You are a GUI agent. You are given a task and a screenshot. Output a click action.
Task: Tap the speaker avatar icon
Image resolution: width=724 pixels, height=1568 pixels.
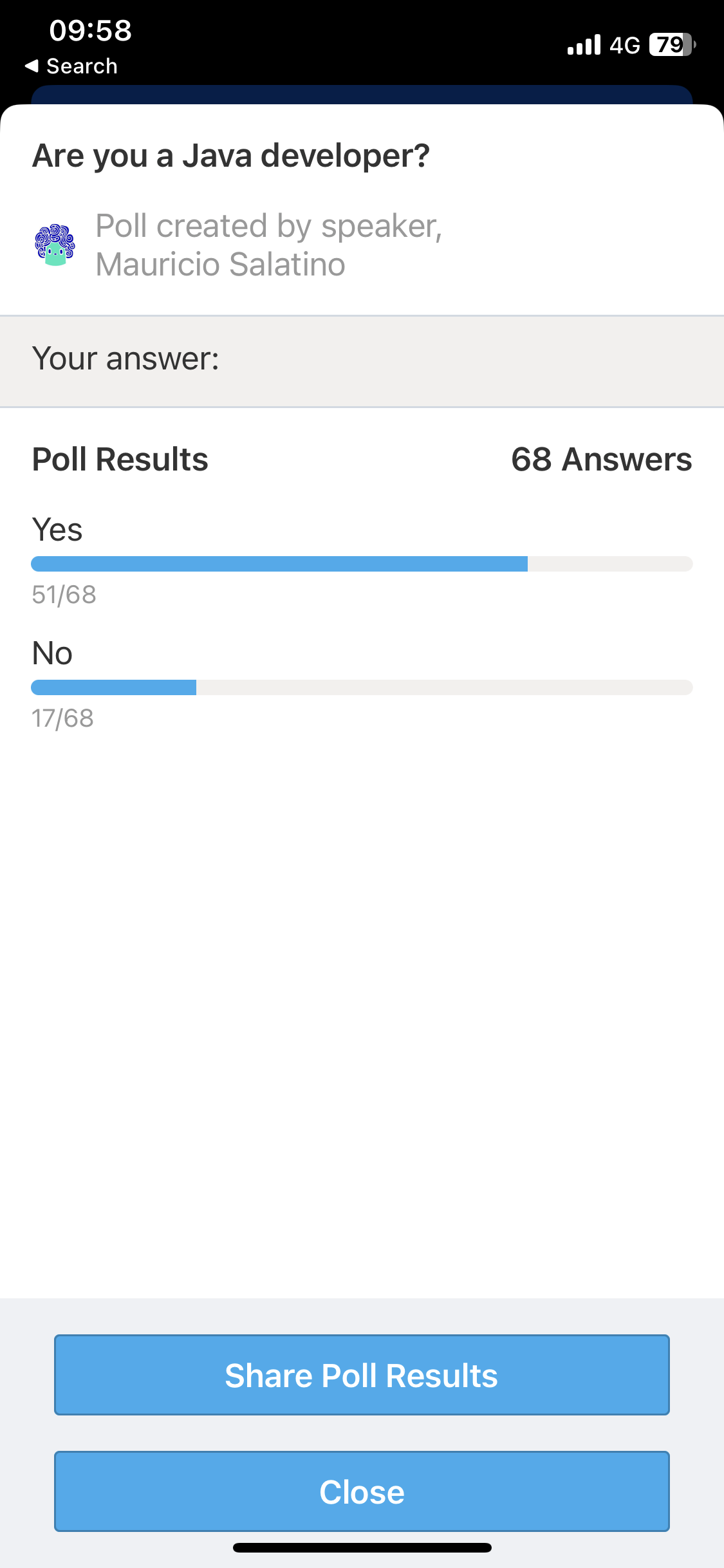pyautogui.click(x=55, y=245)
